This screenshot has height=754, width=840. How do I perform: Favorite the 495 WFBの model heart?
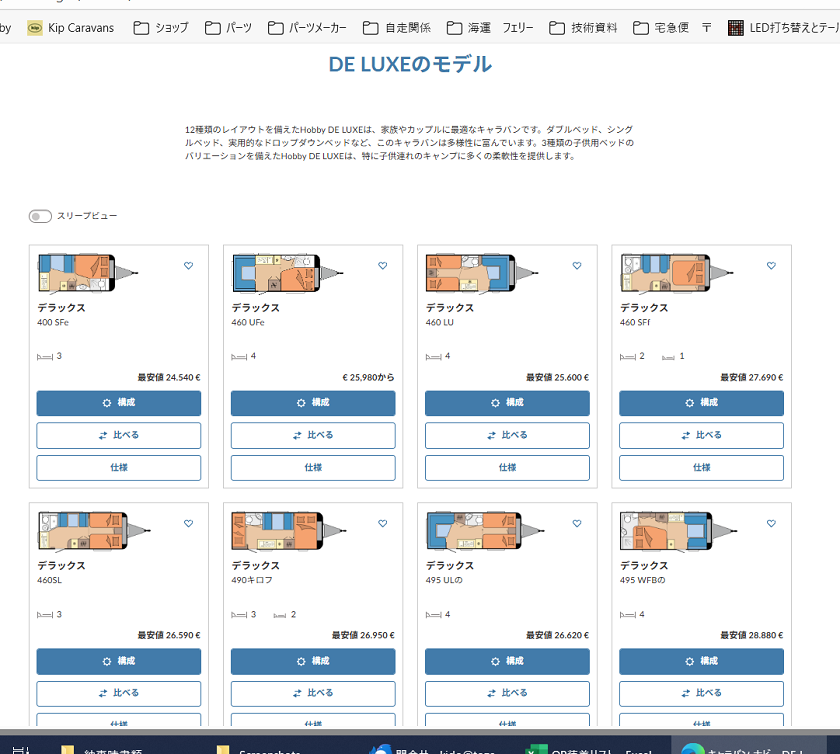pos(771,524)
